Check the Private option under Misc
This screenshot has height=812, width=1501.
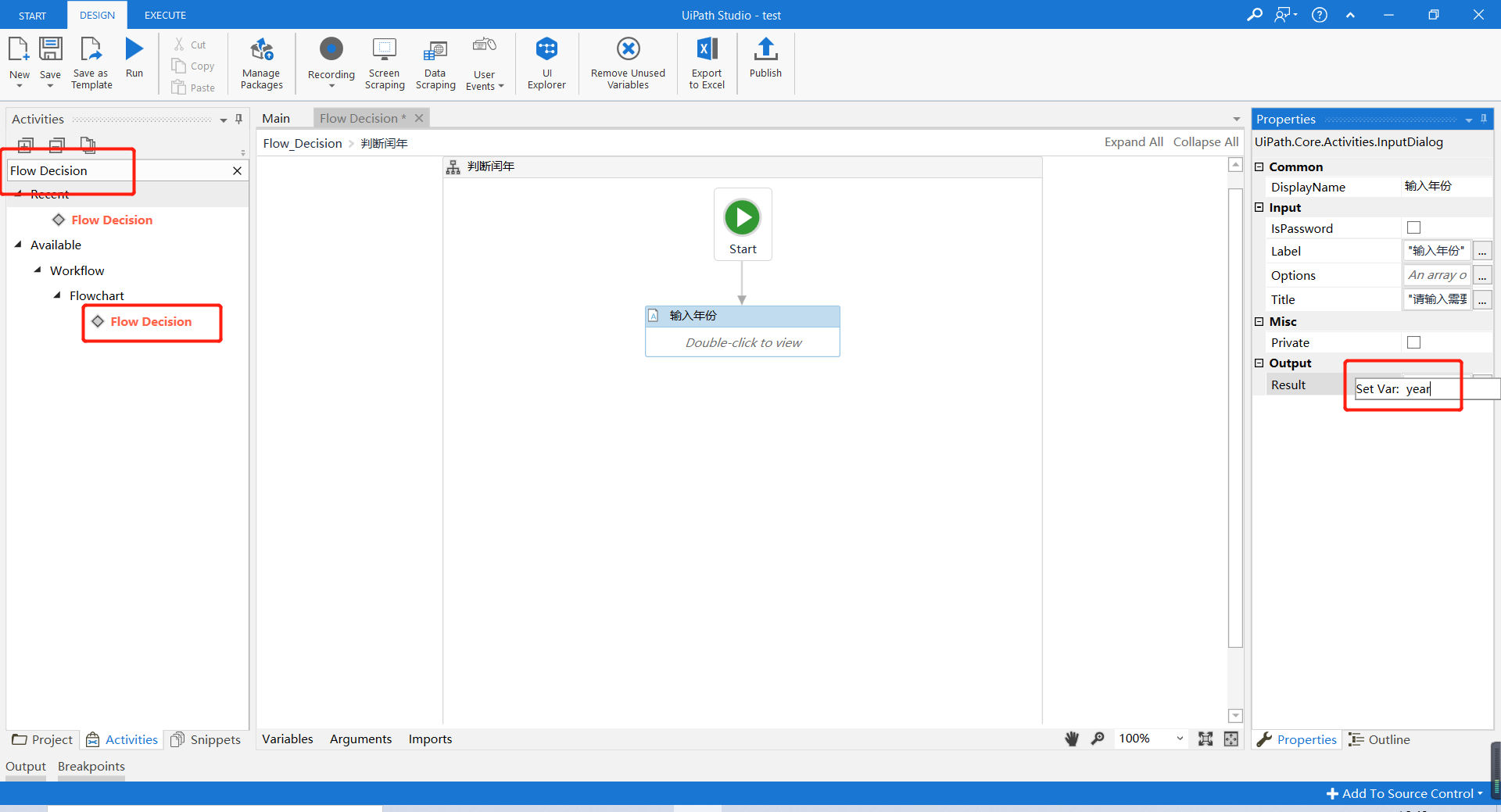click(1413, 342)
